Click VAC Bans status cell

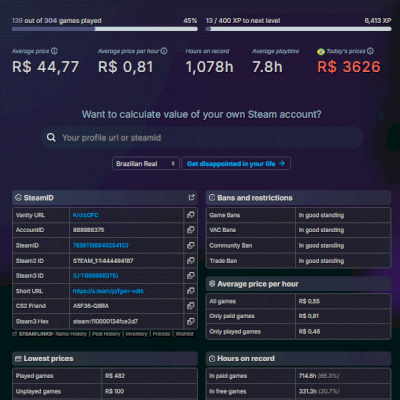pyautogui.click(x=343, y=230)
